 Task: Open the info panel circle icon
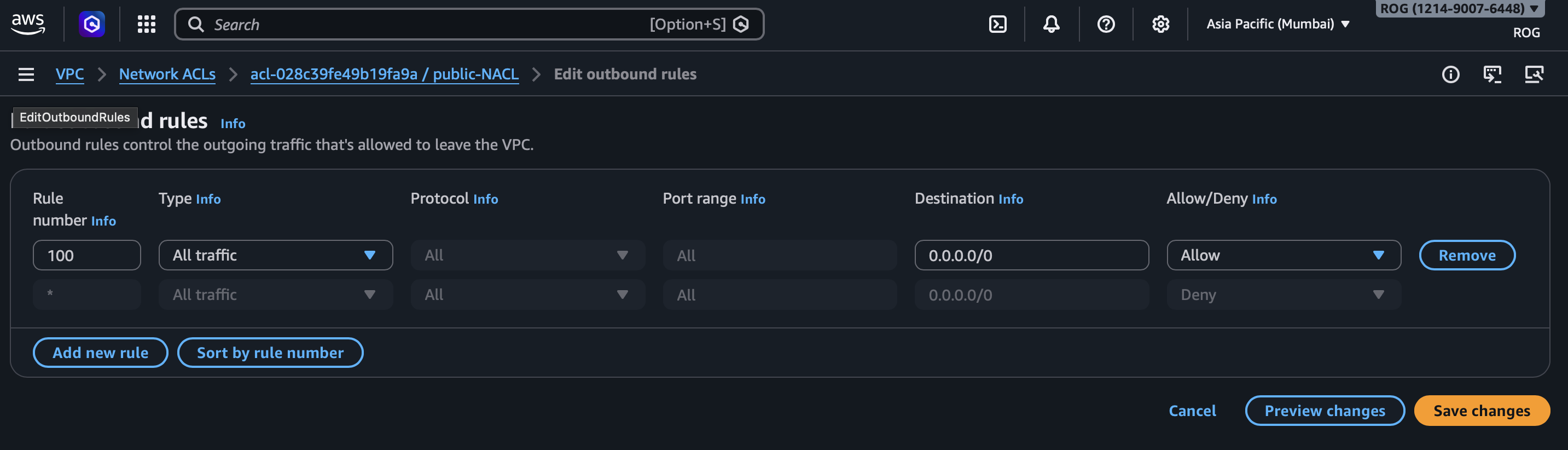(1450, 74)
